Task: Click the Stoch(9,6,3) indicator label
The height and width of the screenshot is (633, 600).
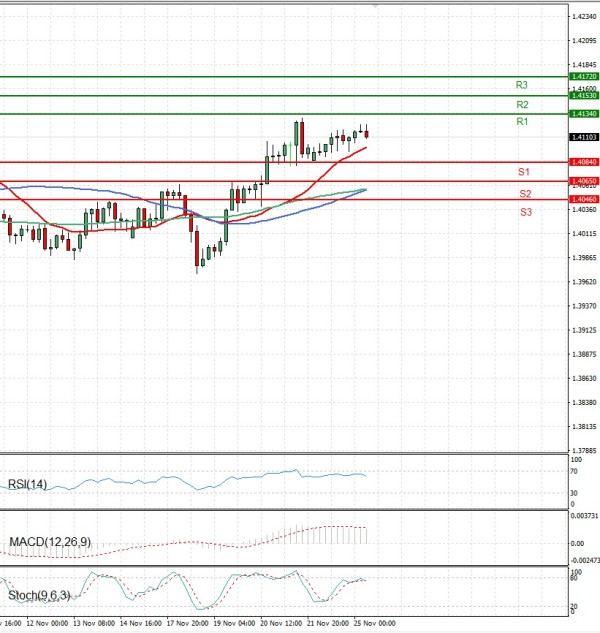Action: click(41, 597)
